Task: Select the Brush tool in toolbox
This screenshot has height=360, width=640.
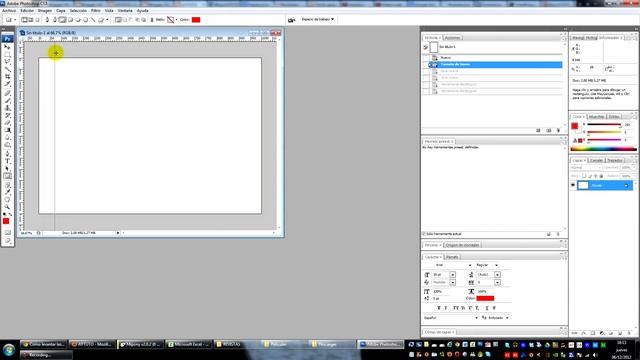Action: tap(7, 100)
